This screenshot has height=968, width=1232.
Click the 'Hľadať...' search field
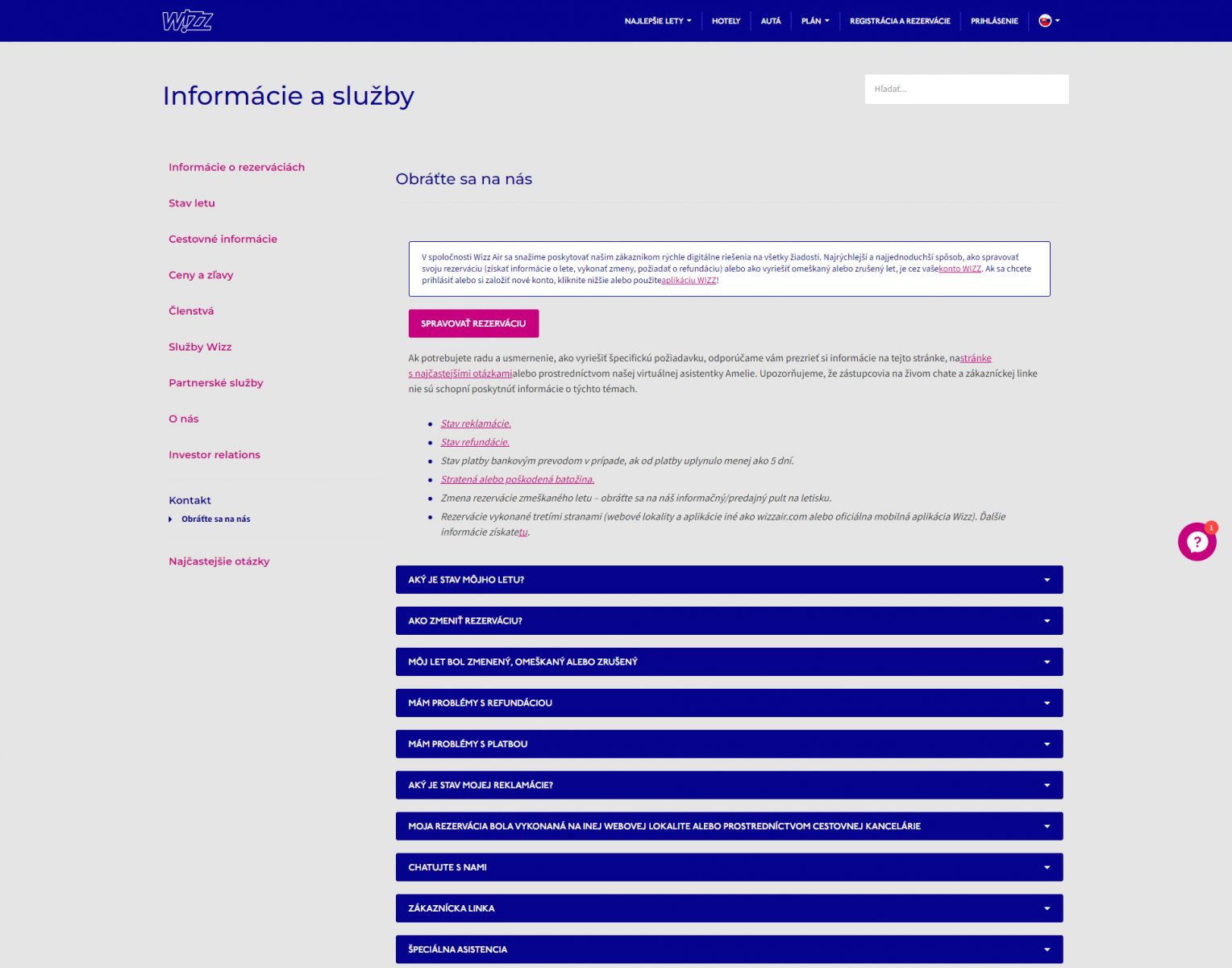pos(966,90)
